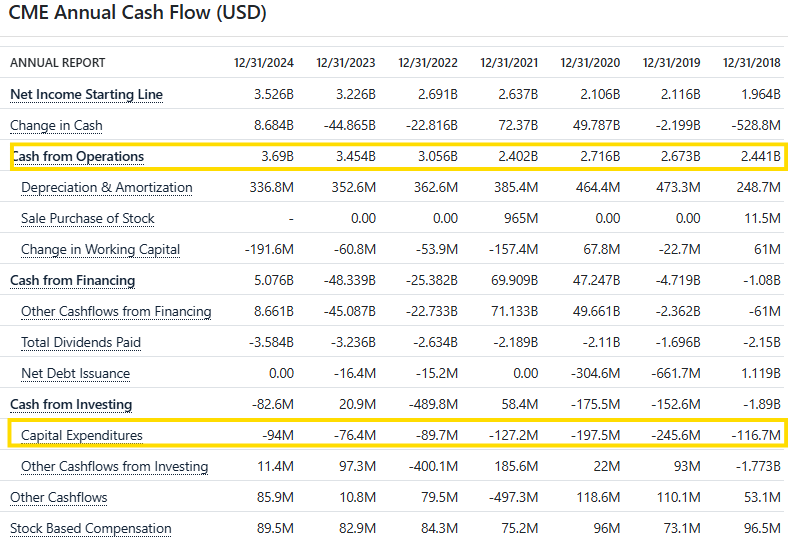This screenshot has width=788, height=543.
Task: Click net income value 3.526B
Action: pos(274,95)
